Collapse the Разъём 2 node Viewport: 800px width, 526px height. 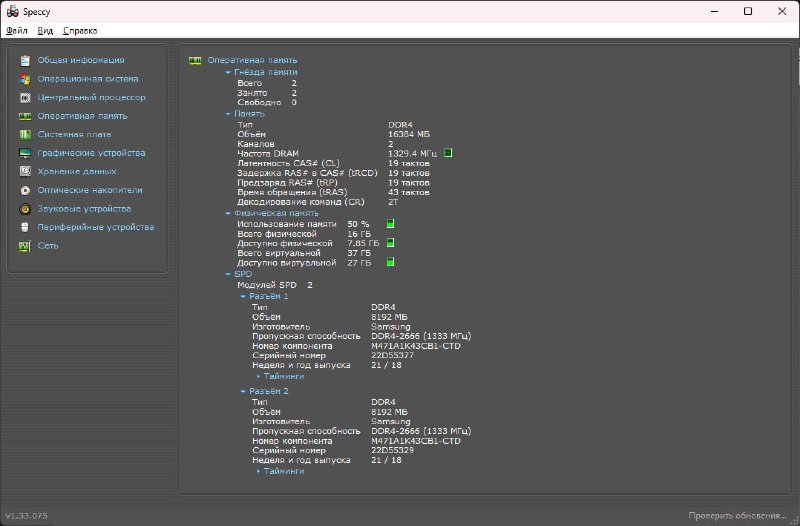coord(243,391)
